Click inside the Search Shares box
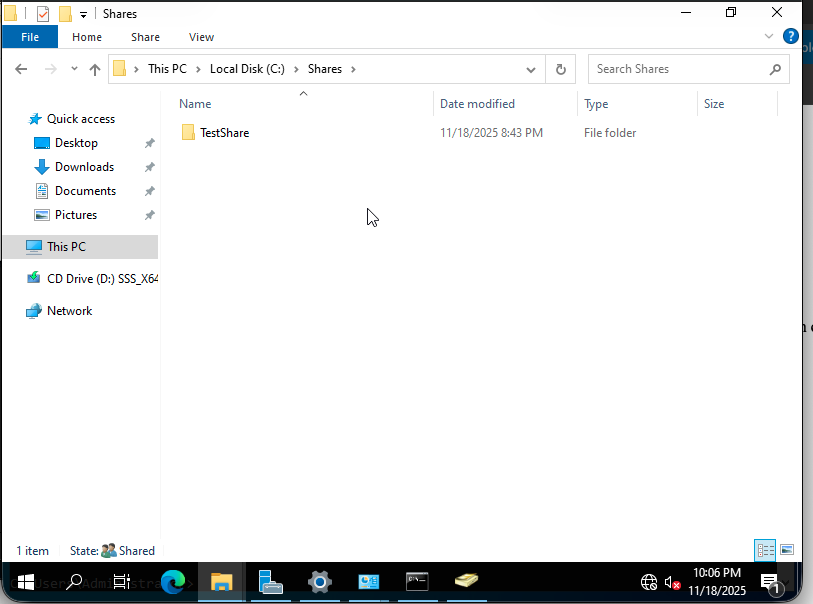 680,68
